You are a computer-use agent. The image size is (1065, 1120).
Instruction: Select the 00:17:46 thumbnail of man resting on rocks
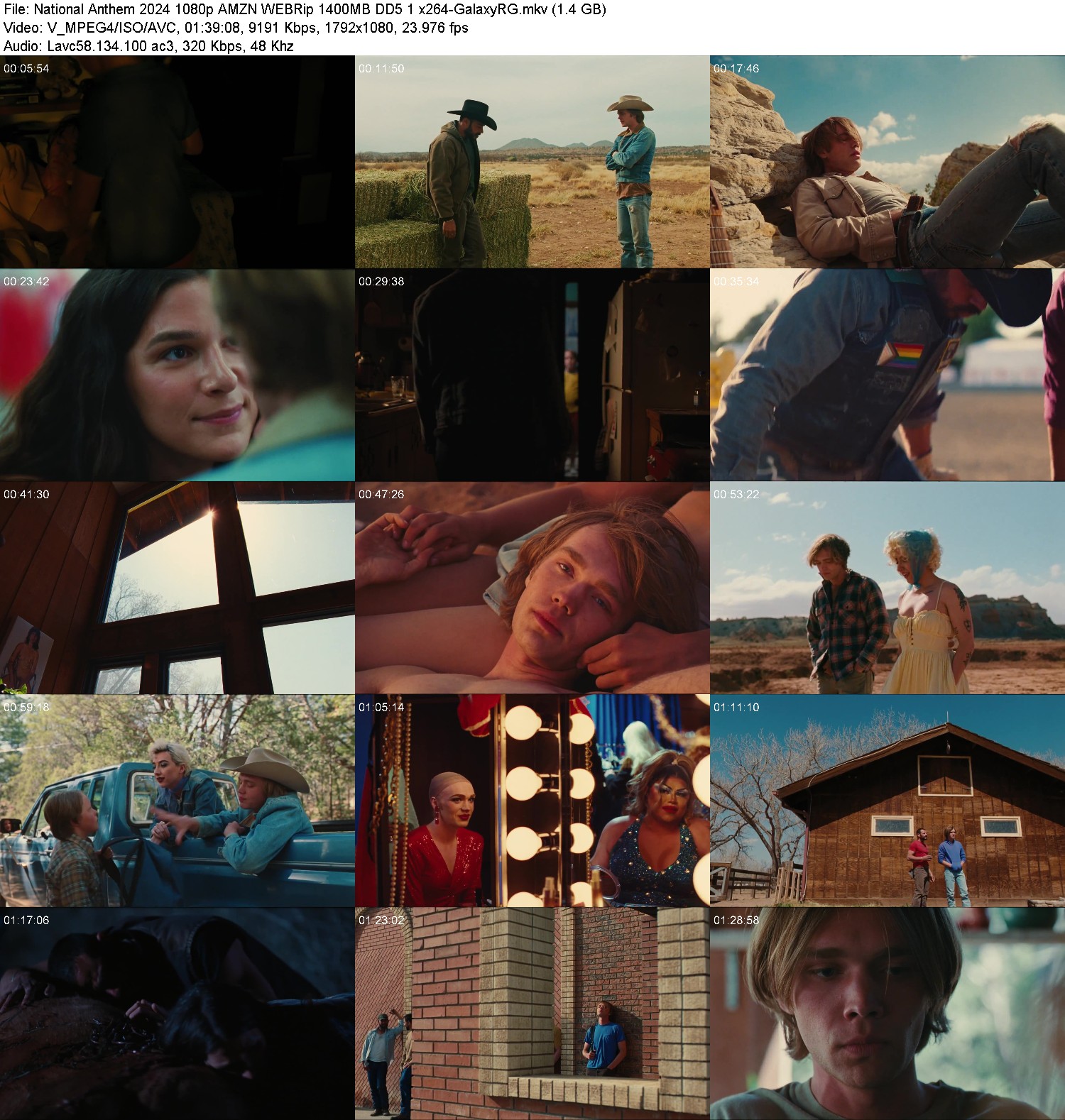(887, 162)
